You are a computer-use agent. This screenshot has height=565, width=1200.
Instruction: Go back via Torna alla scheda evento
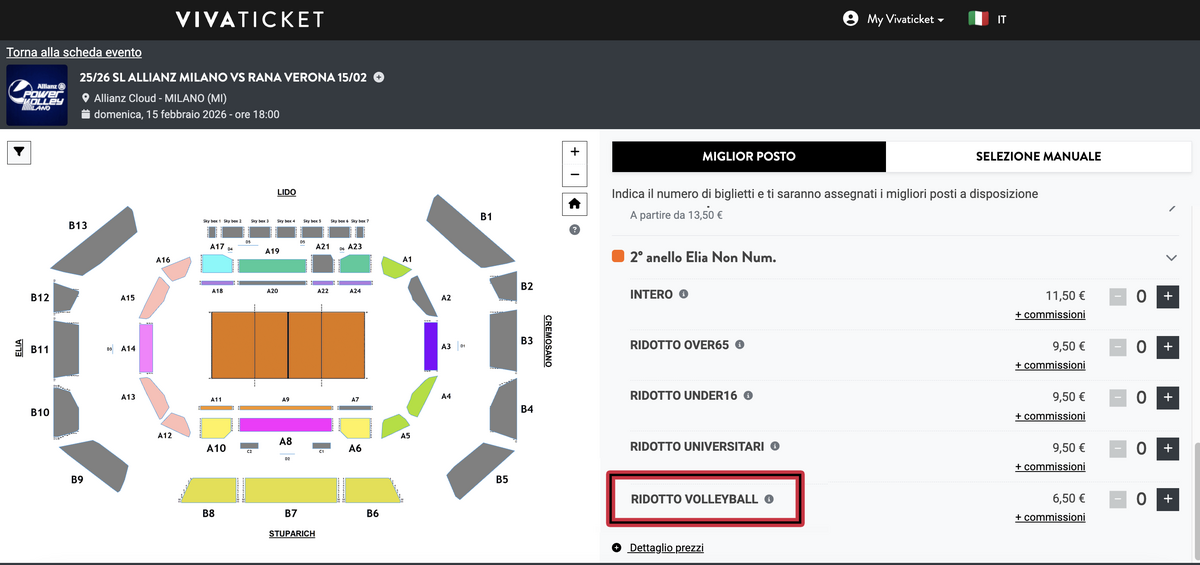click(x=74, y=52)
